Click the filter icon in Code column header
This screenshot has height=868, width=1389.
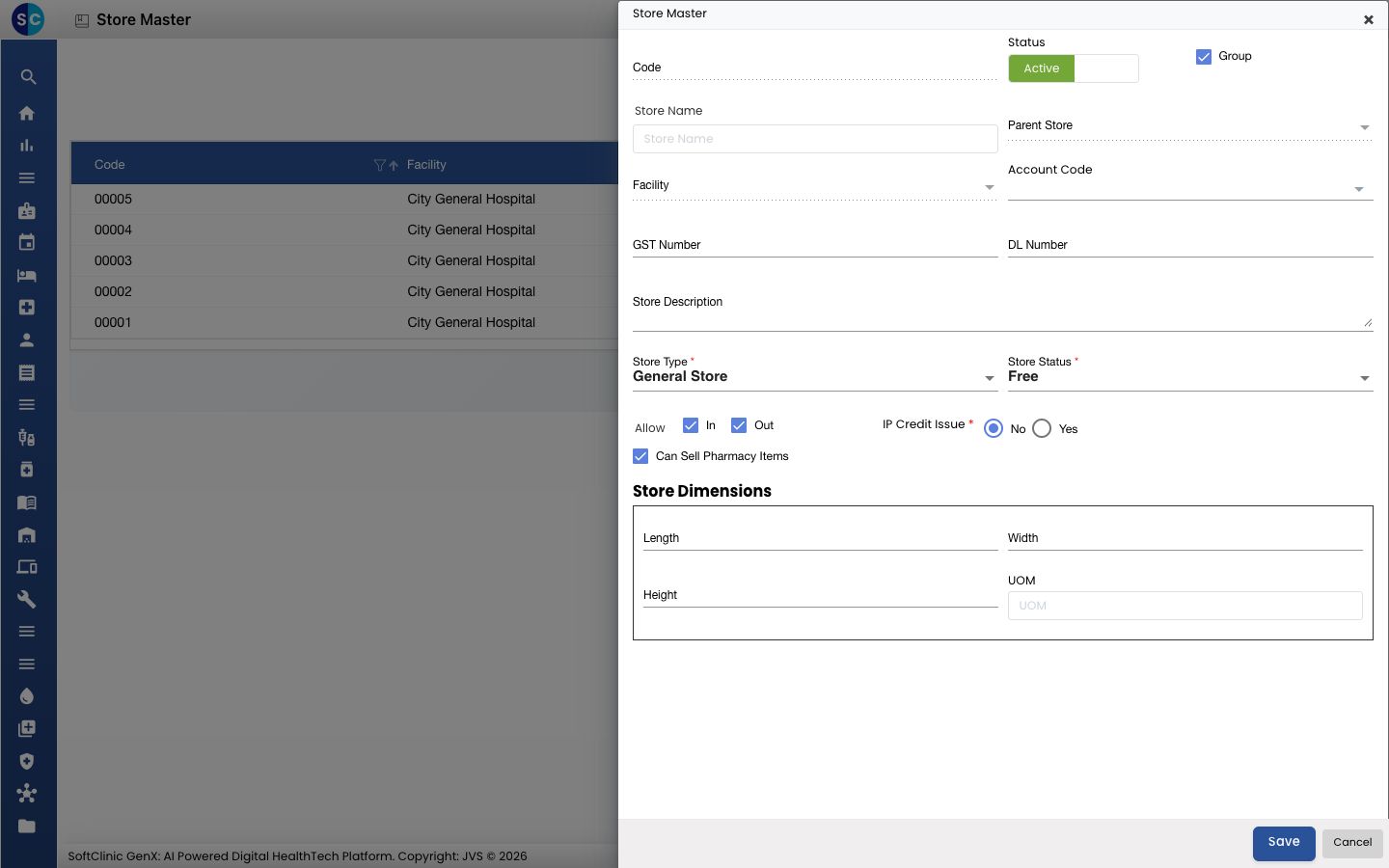[x=379, y=165]
